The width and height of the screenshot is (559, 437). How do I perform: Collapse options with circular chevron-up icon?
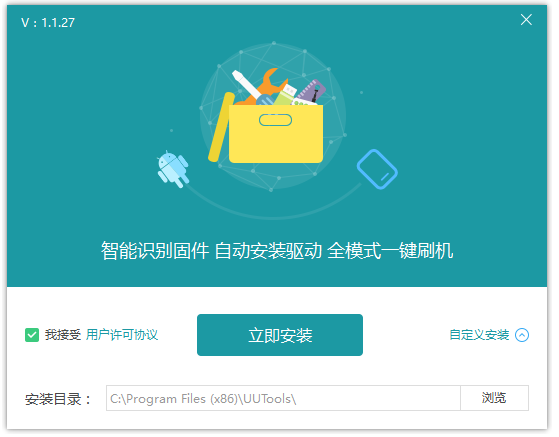pos(522,335)
